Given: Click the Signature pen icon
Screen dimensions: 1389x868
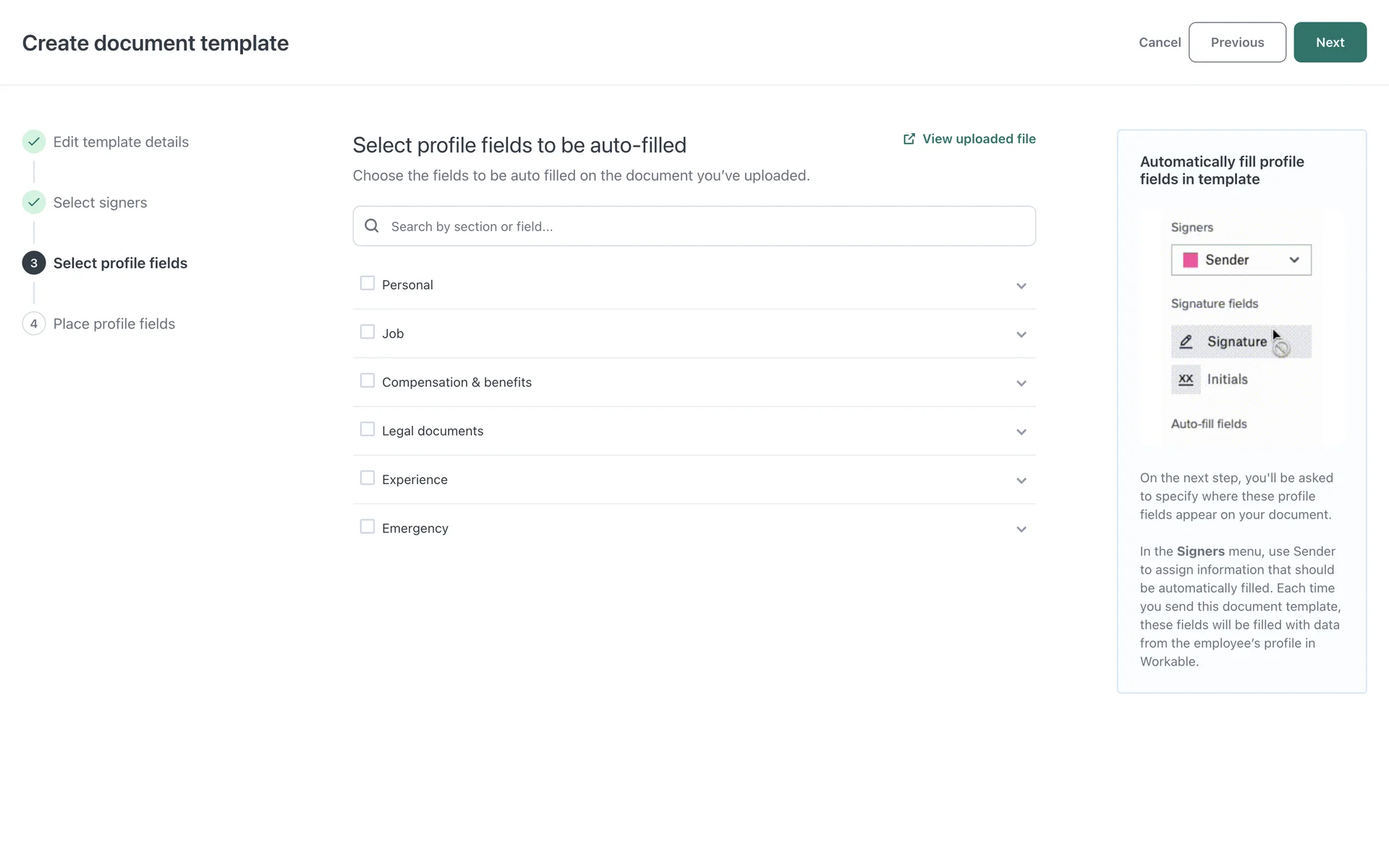Looking at the screenshot, I should [x=1186, y=341].
